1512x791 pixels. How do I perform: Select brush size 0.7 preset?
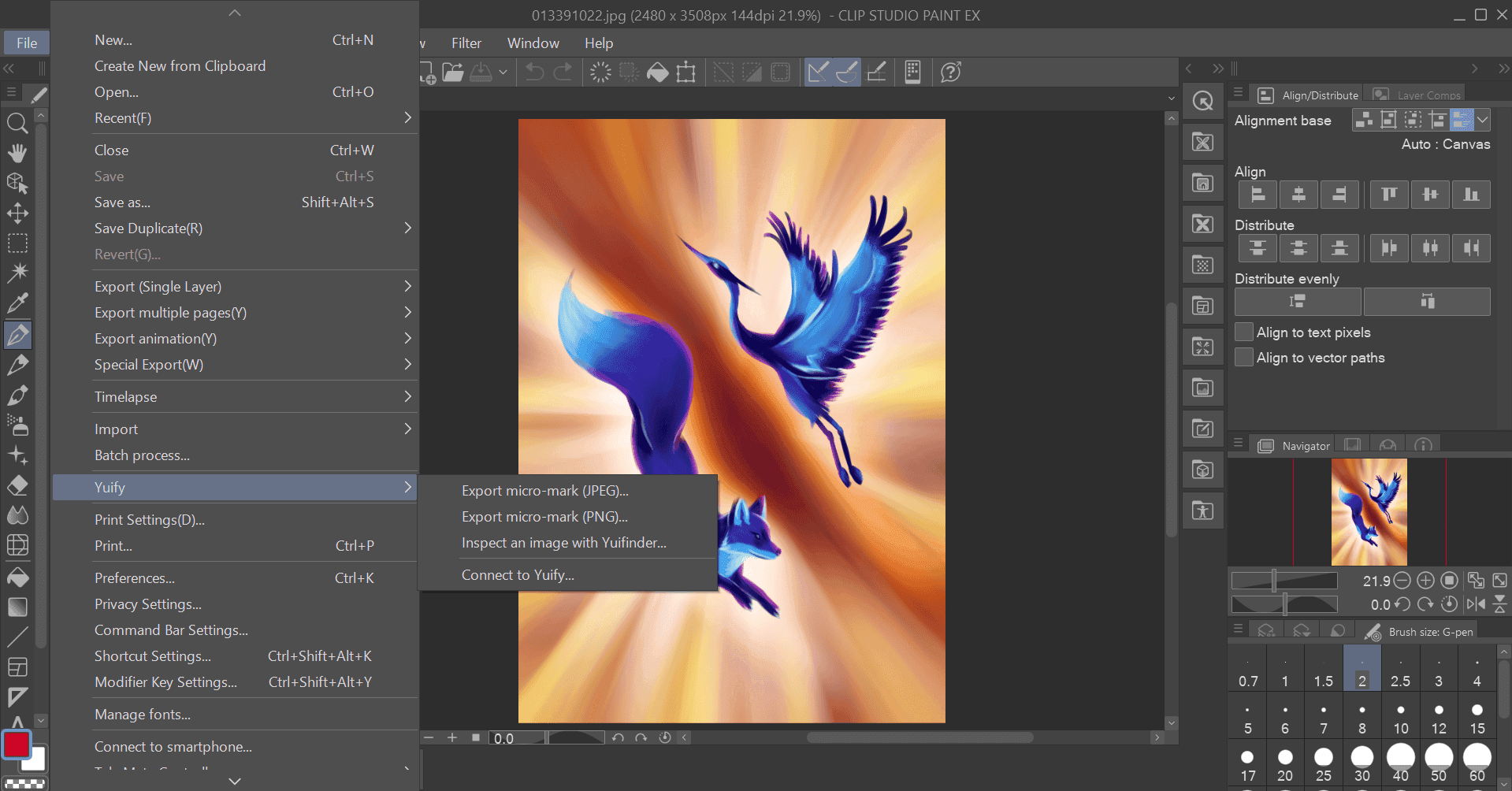(x=1247, y=668)
